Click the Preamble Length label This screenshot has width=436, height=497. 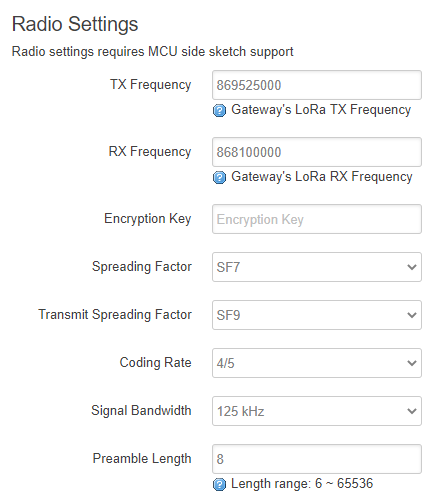coord(142,459)
